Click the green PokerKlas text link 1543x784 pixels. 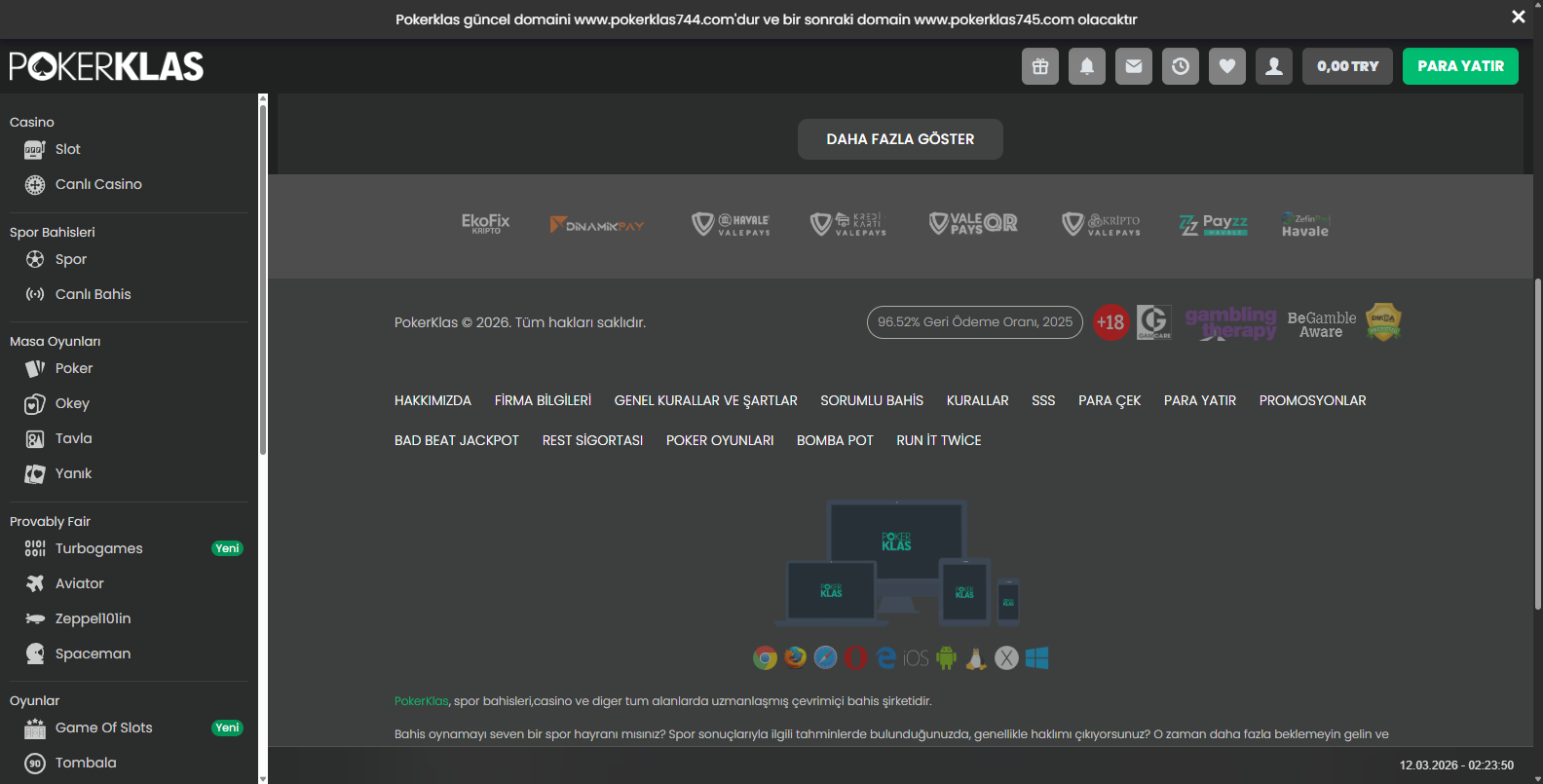tap(422, 700)
